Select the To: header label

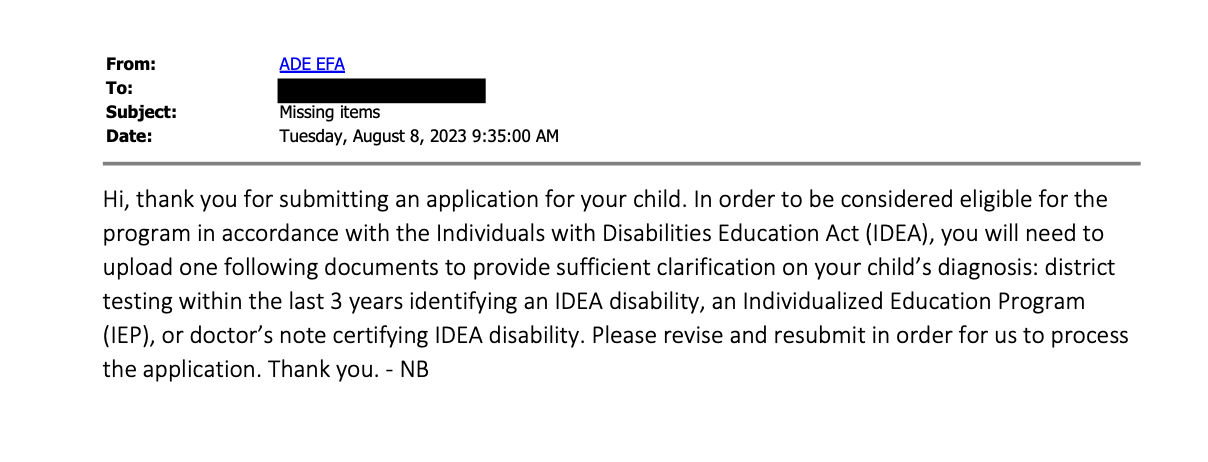(x=119, y=88)
